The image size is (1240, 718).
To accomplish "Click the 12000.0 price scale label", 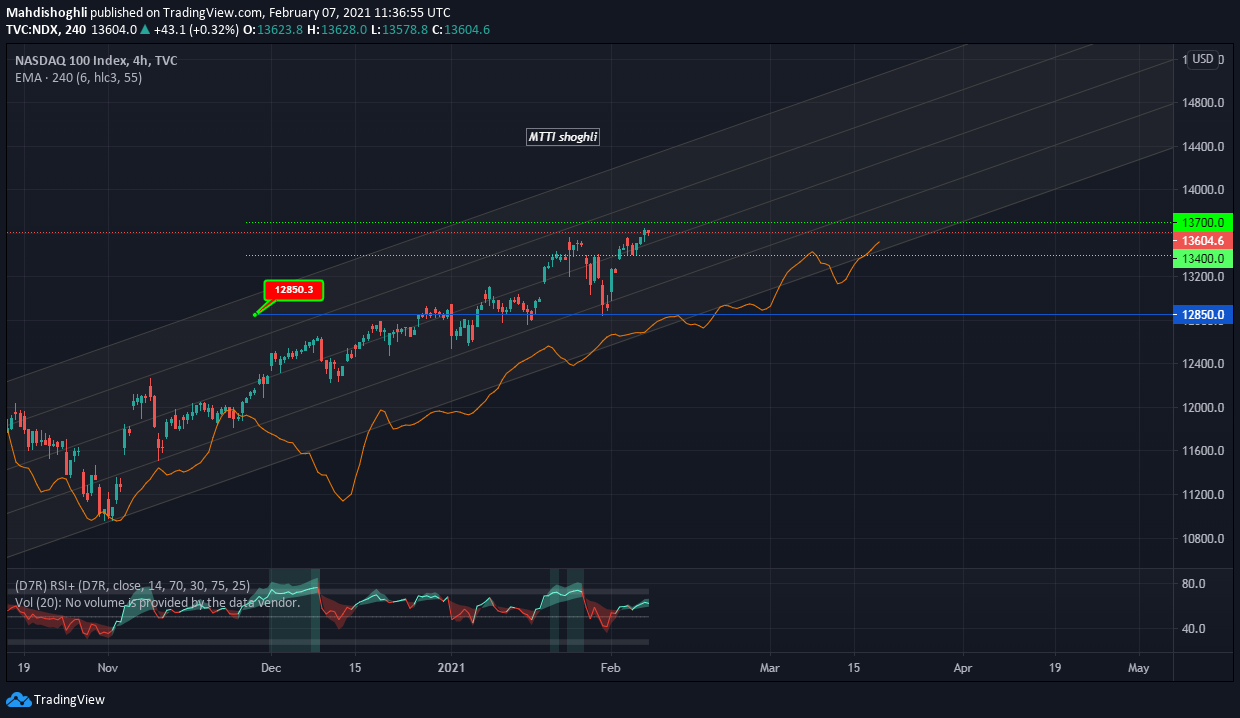I will point(1204,408).
